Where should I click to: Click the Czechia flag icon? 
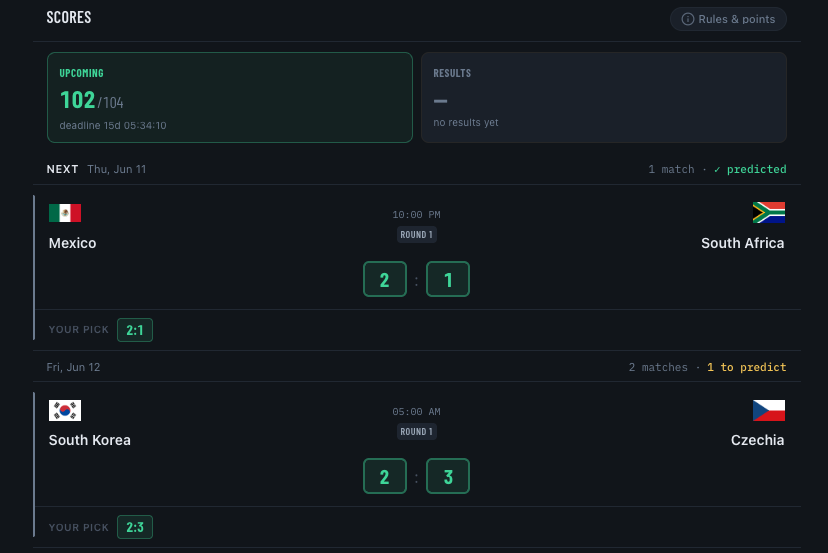pyautogui.click(x=768, y=410)
